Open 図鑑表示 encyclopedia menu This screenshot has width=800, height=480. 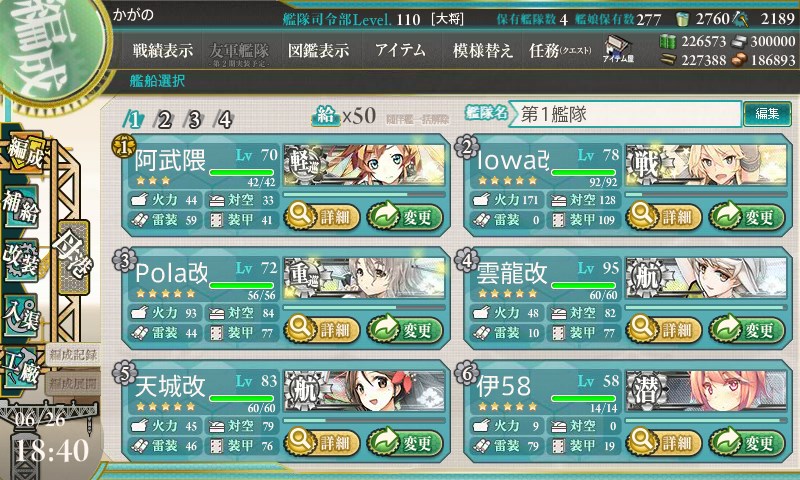[319, 50]
